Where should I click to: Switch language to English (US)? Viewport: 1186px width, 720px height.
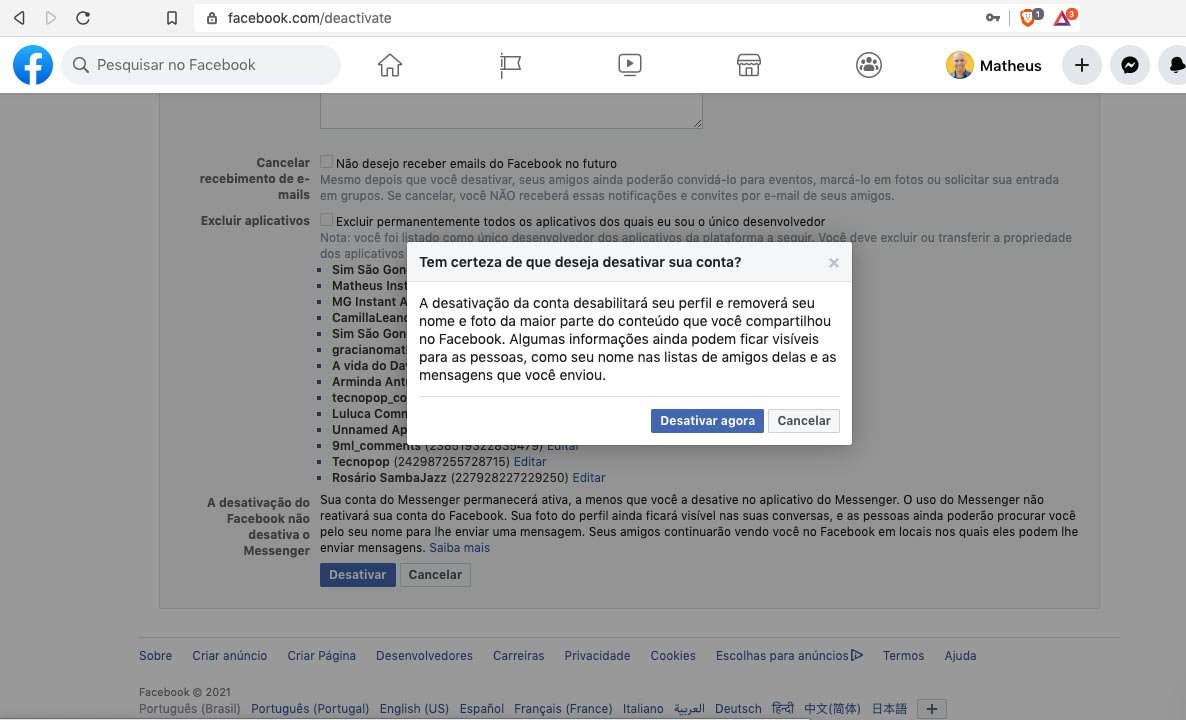[x=414, y=709]
